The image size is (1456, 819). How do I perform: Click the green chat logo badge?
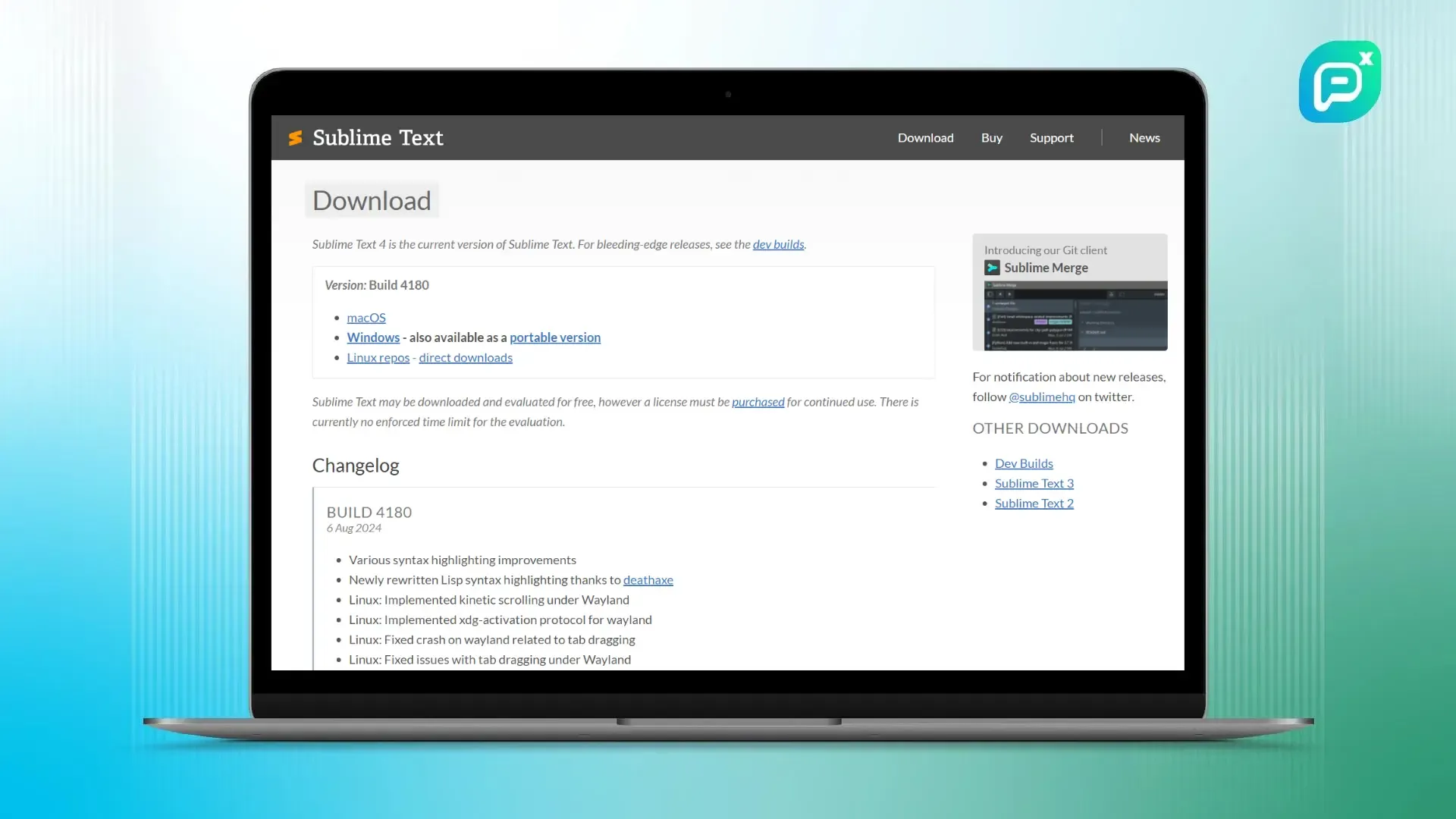pyautogui.click(x=1340, y=82)
